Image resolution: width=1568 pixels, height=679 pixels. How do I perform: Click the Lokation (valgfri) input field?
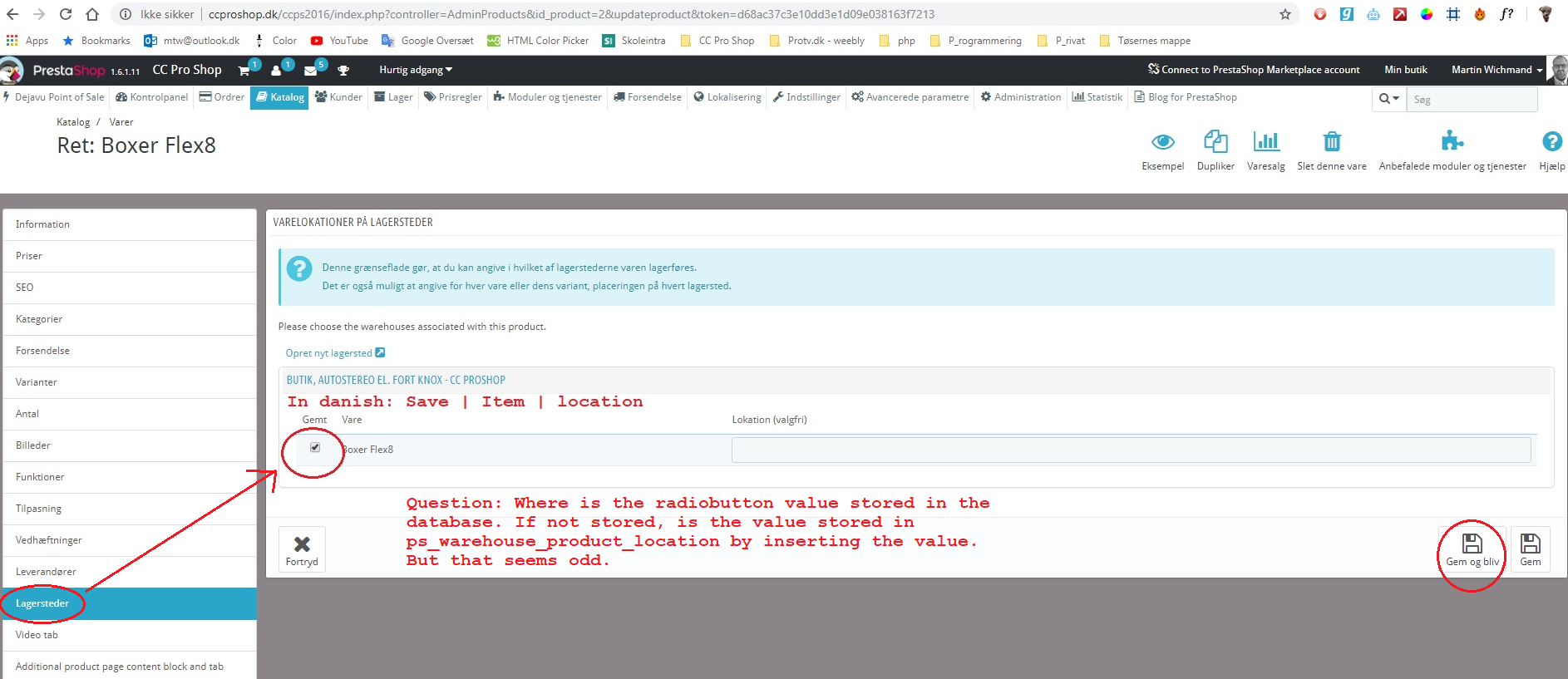pyautogui.click(x=1131, y=450)
